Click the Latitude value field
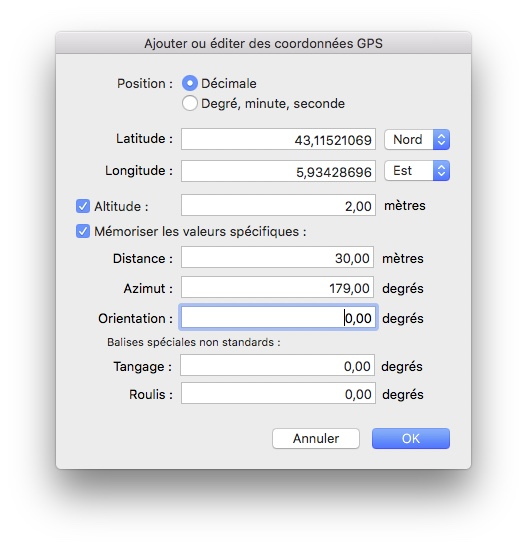This screenshot has width=527, height=549. pyautogui.click(x=278, y=139)
